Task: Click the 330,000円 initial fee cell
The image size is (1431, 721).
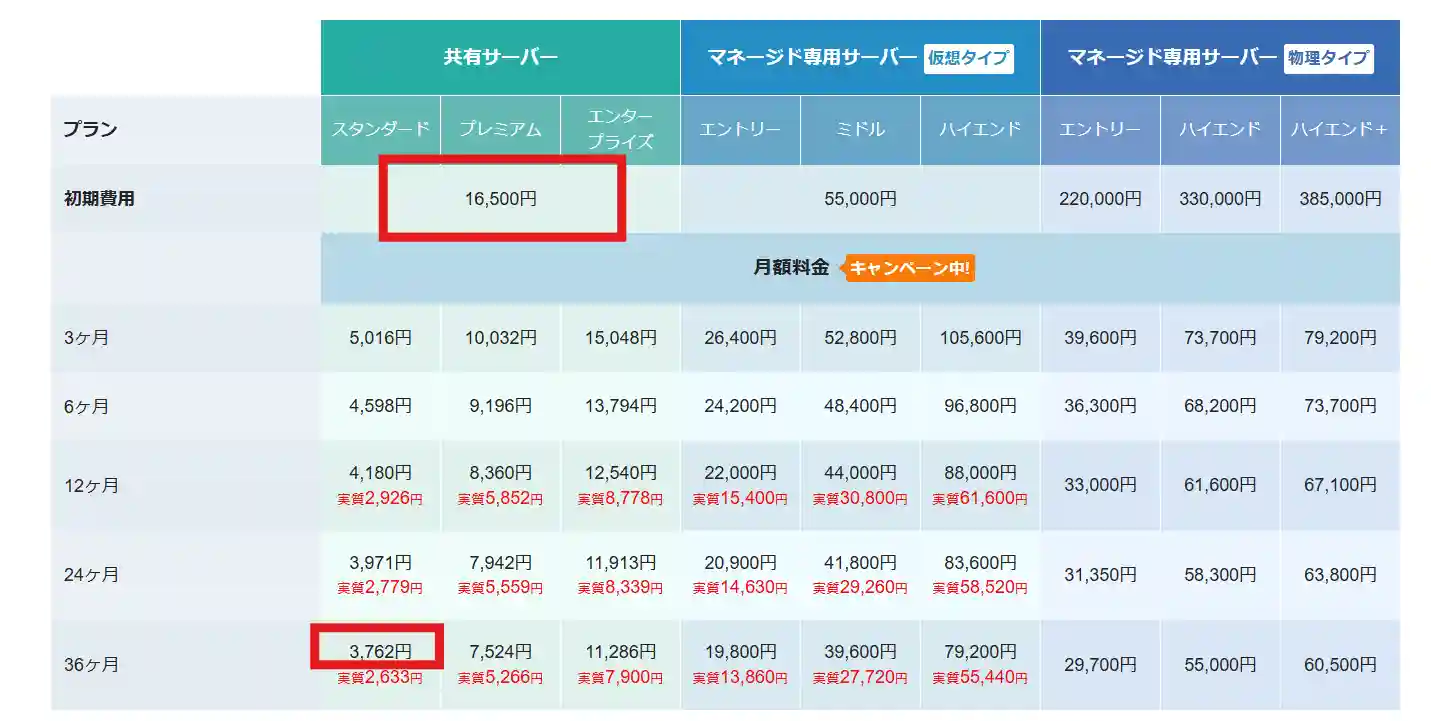Action: (x=1220, y=199)
